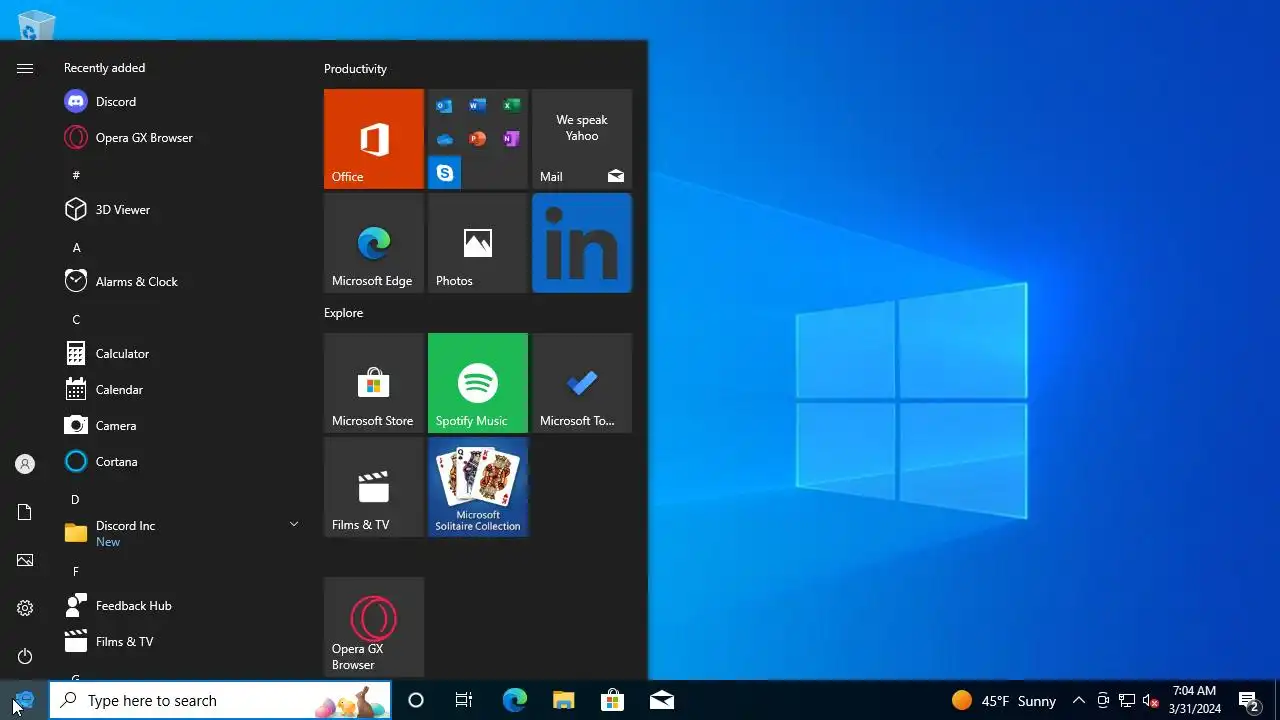Screen dimensions: 1280x720
Task: Click the letter D section header
Action: [x=75, y=499]
